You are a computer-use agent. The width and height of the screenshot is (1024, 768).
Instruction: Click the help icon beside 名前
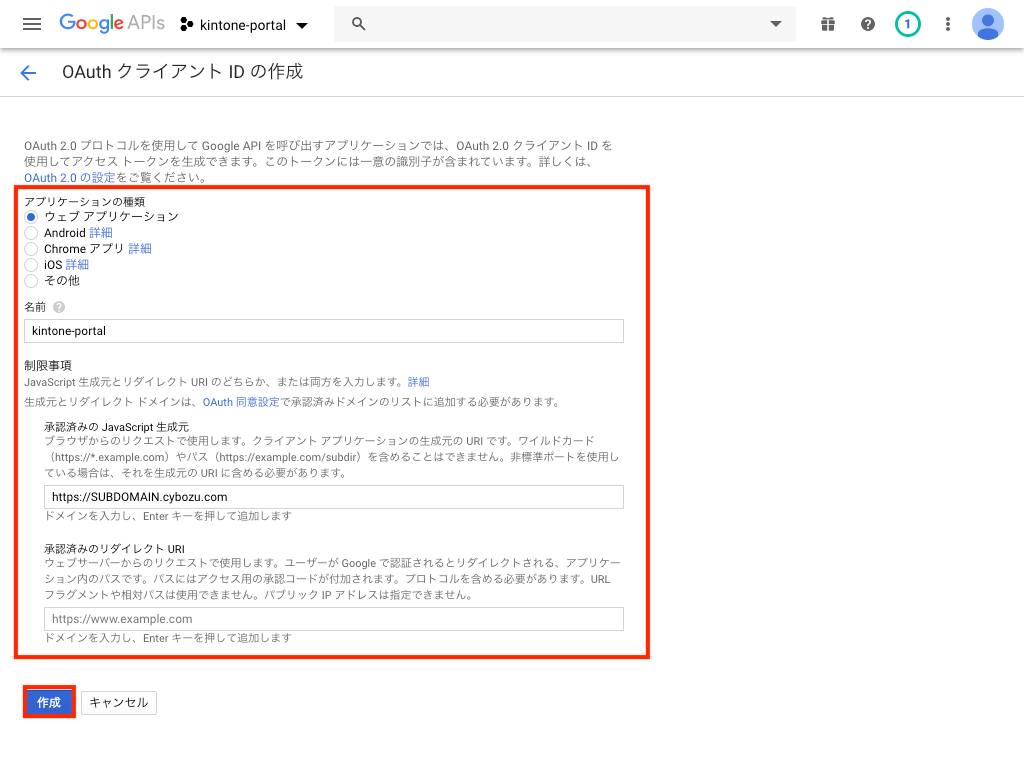point(59,307)
